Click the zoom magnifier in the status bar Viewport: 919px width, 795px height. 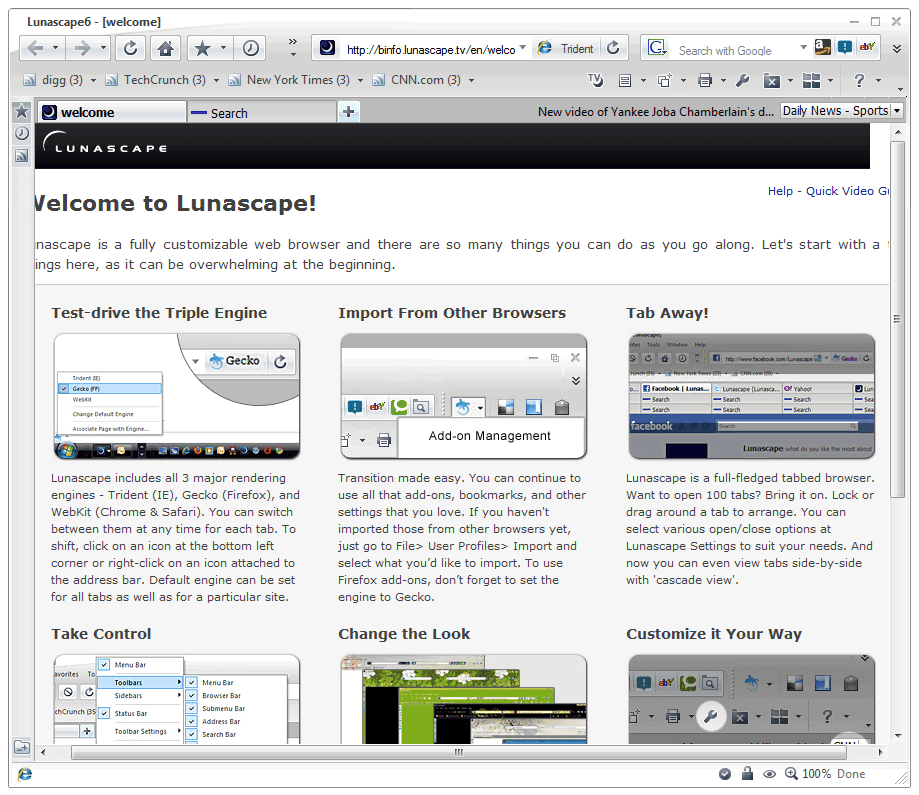(791, 774)
